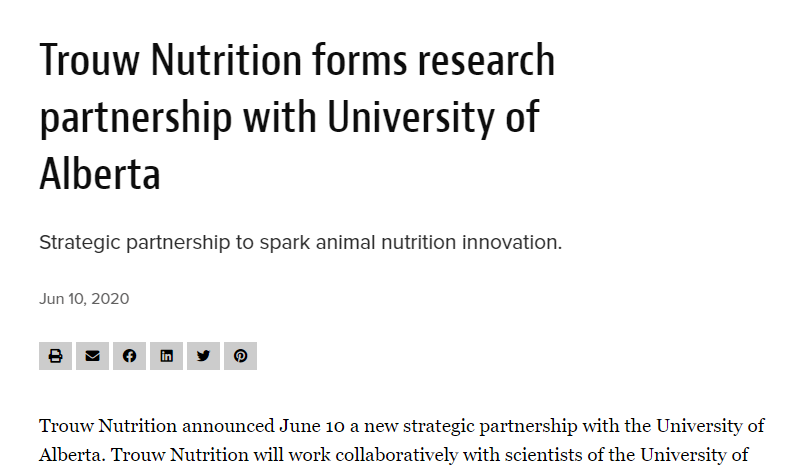Click the subtitle 'Strategic partnership to spark'
This screenshot has width=810, height=471.
(174, 242)
